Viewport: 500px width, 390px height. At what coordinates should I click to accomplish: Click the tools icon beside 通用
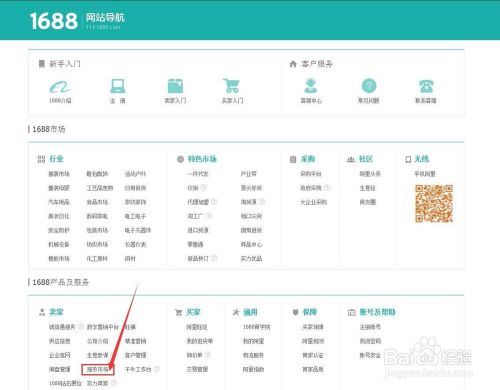[x=236, y=312]
